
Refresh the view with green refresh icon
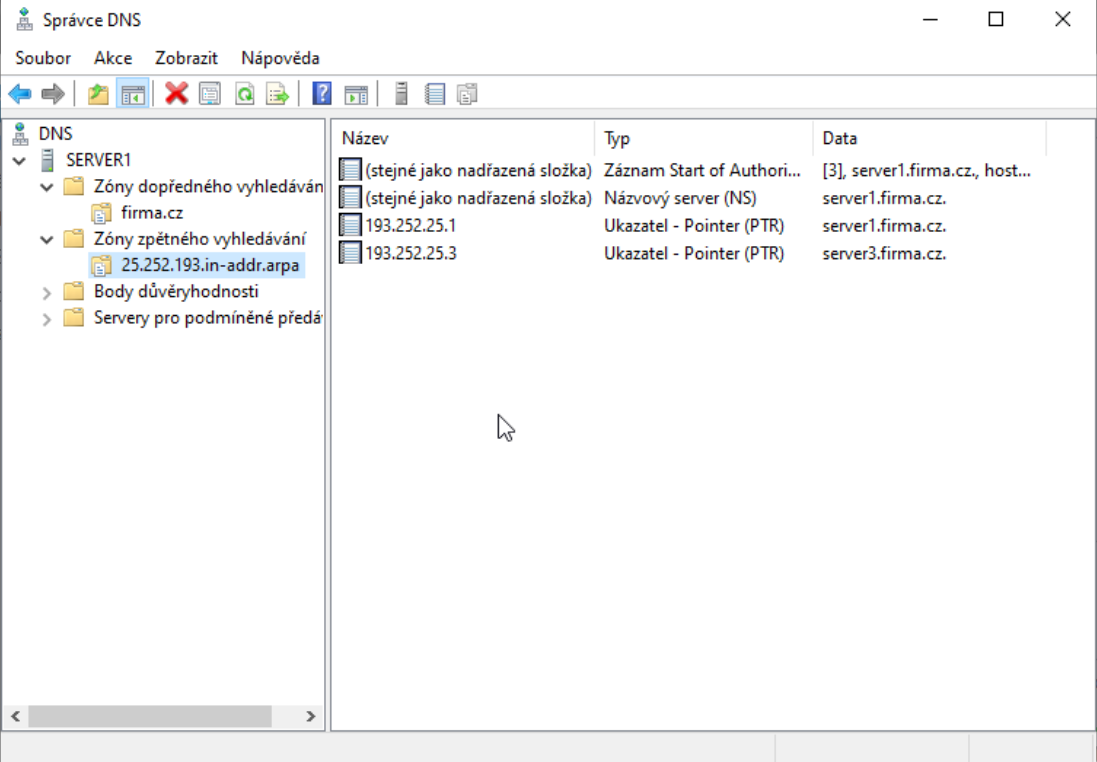244,94
